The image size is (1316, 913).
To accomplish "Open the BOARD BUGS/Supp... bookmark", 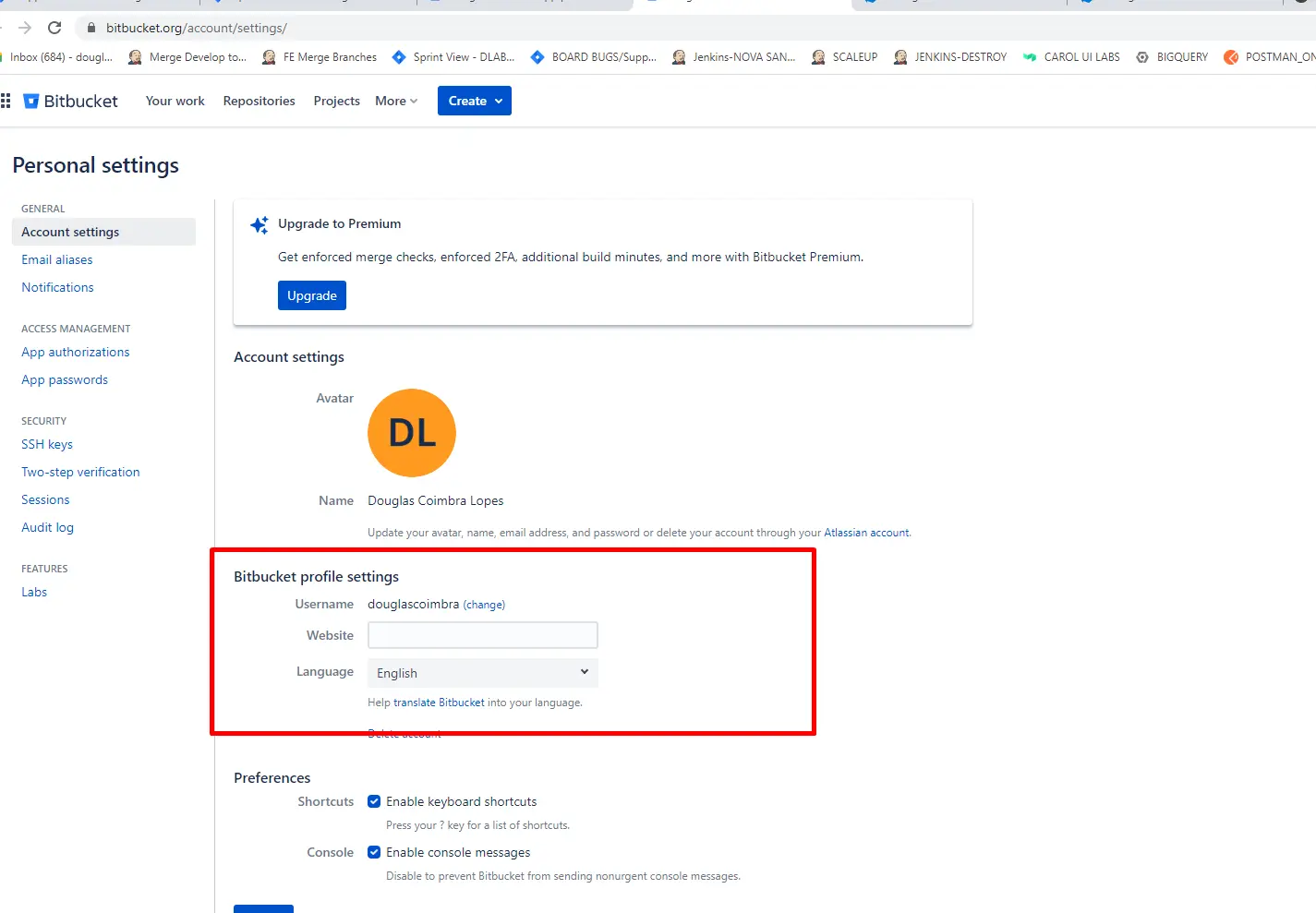I will [594, 57].
